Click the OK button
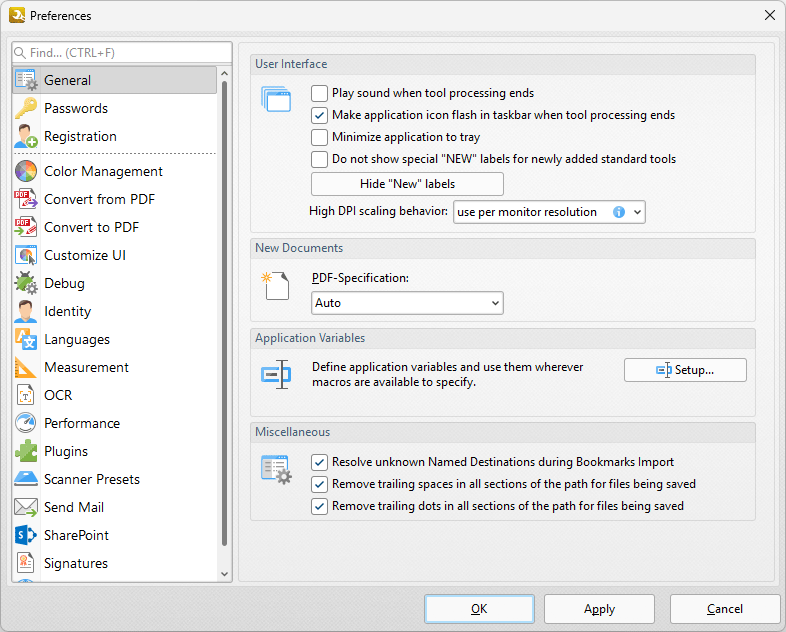This screenshot has width=786, height=632. (x=479, y=609)
